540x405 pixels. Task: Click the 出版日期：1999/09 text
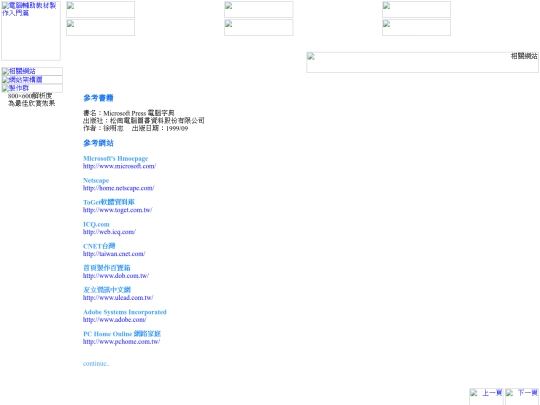pyautogui.click(x=160, y=128)
